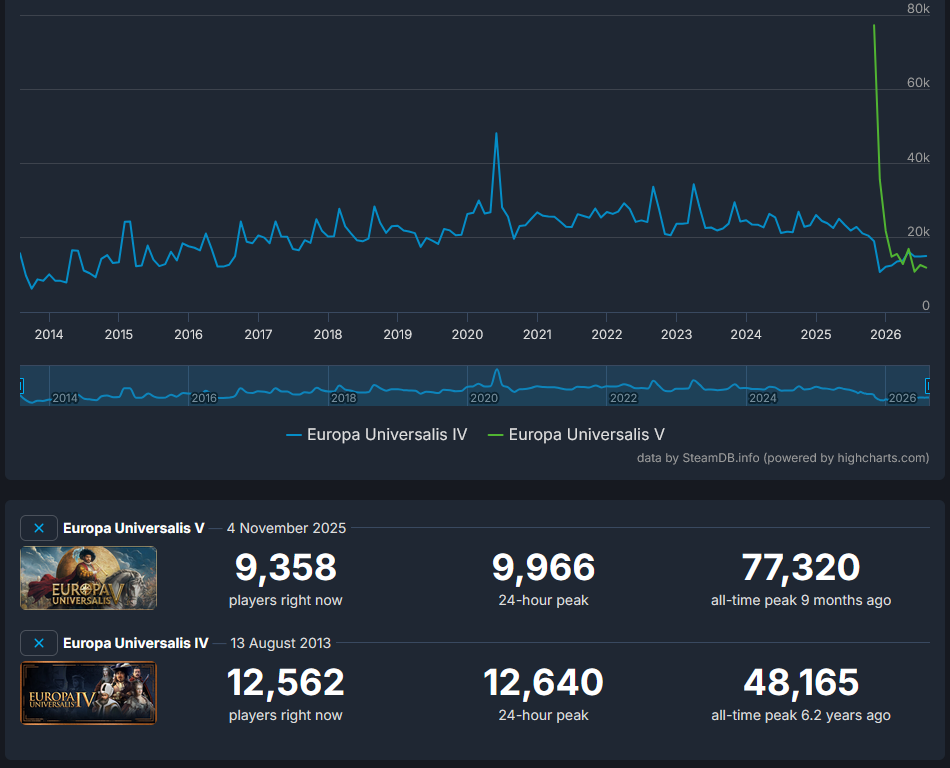This screenshot has width=950, height=768.
Task: Click the SteamDB.info highcharts credit text
Action: (783, 458)
